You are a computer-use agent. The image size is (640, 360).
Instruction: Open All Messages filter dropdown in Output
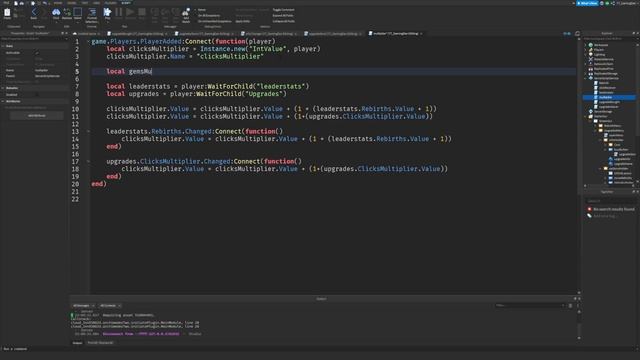point(83,305)
